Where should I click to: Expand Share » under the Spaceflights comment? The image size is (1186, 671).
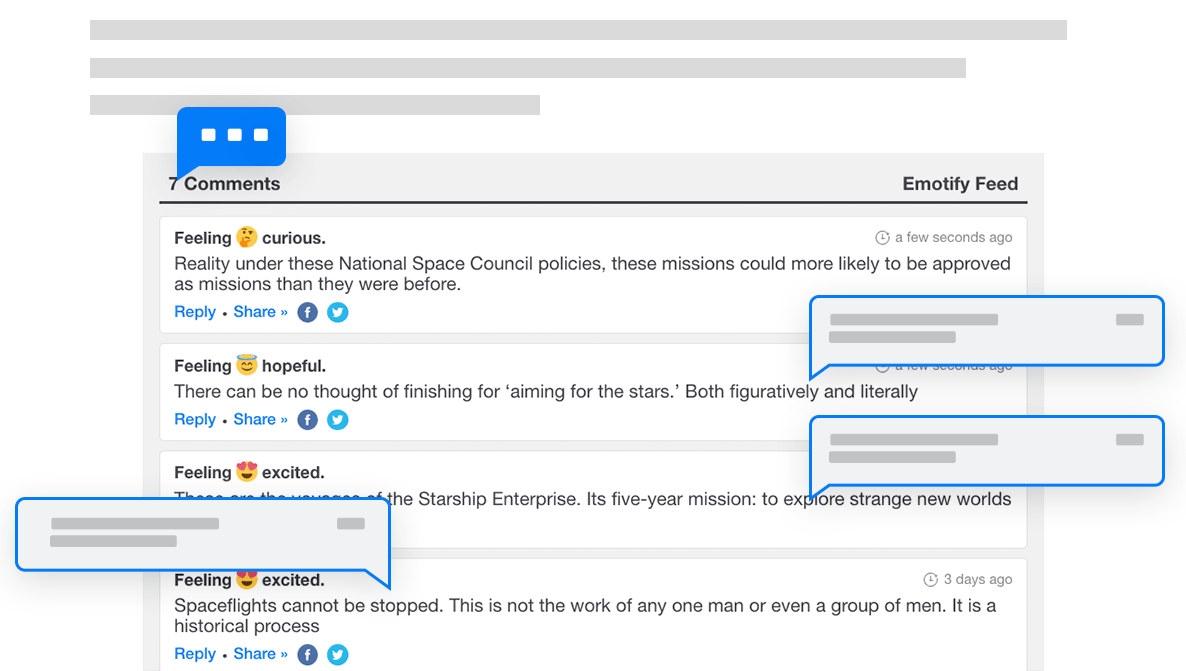coord(260,654)
